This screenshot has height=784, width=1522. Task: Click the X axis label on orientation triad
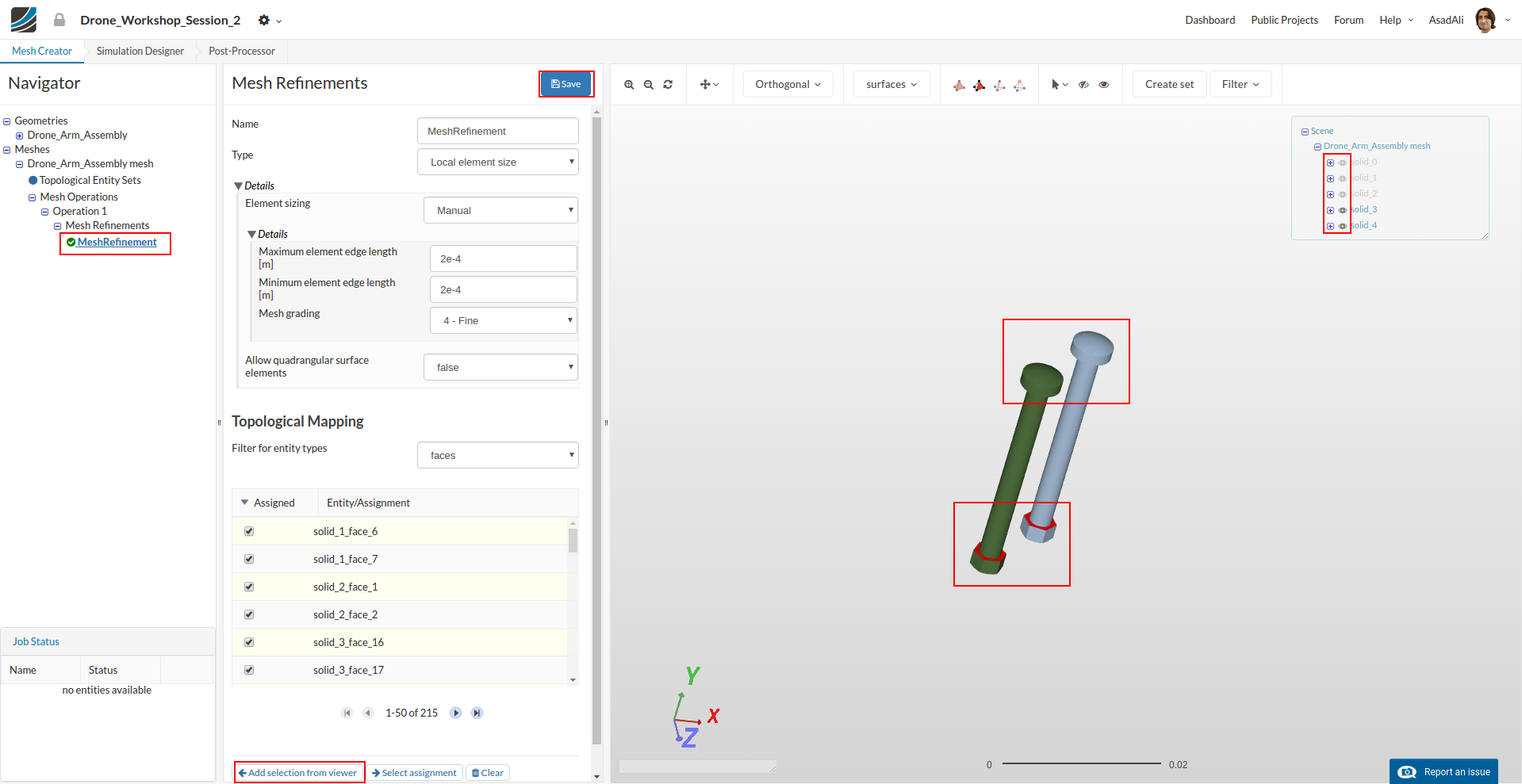pyautogui.click(x=714, y=716)
